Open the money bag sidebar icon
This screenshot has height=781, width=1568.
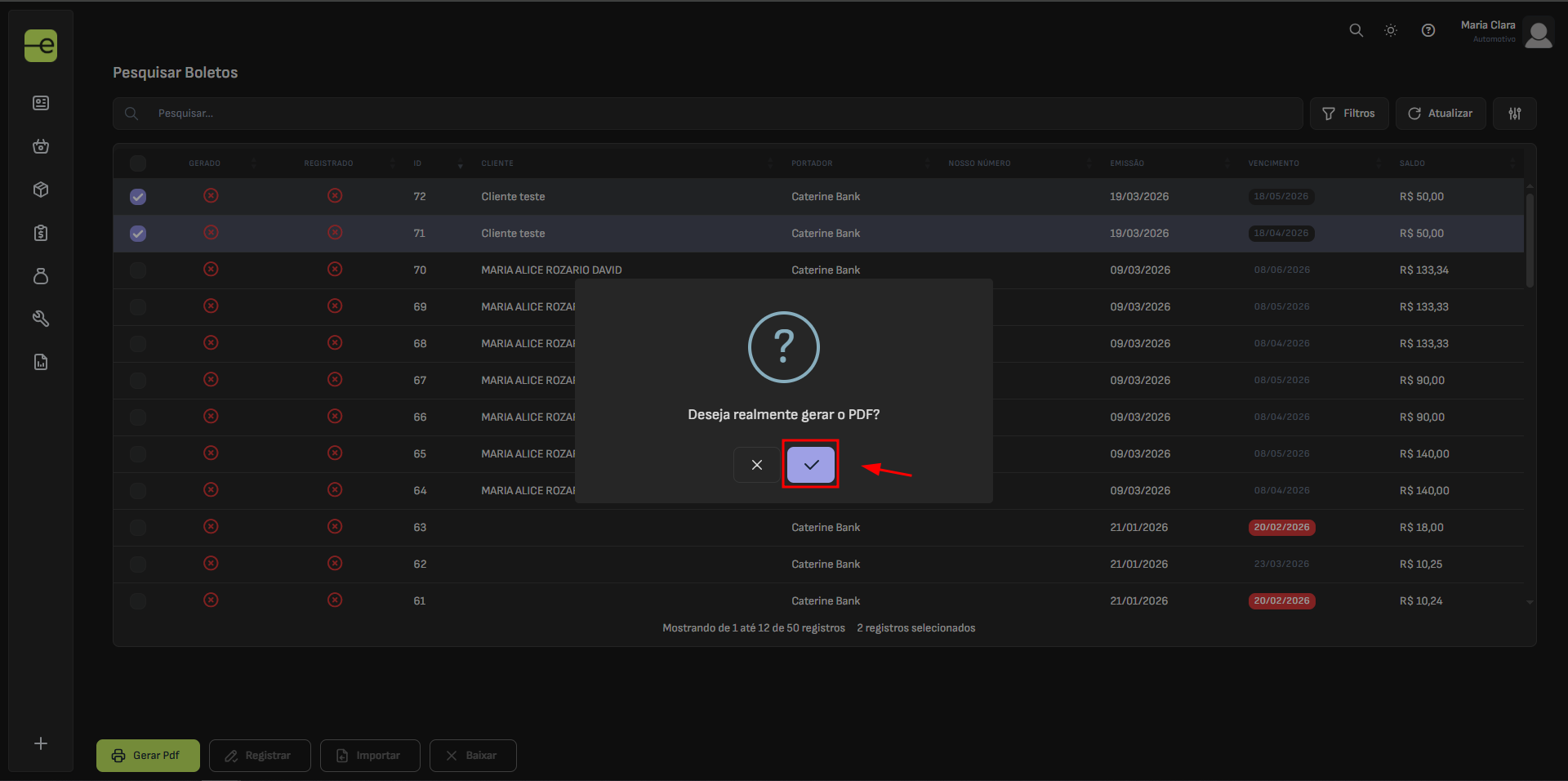point(41,276)
